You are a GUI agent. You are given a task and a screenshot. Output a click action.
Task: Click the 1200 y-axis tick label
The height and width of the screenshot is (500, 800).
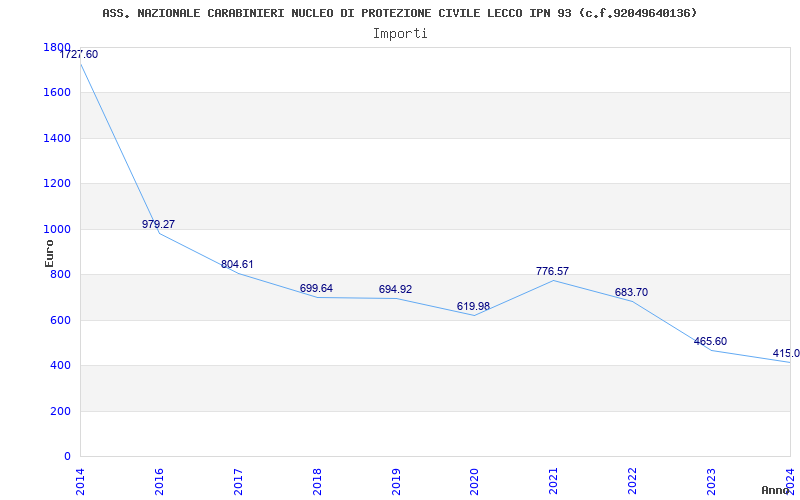point(57,184)
